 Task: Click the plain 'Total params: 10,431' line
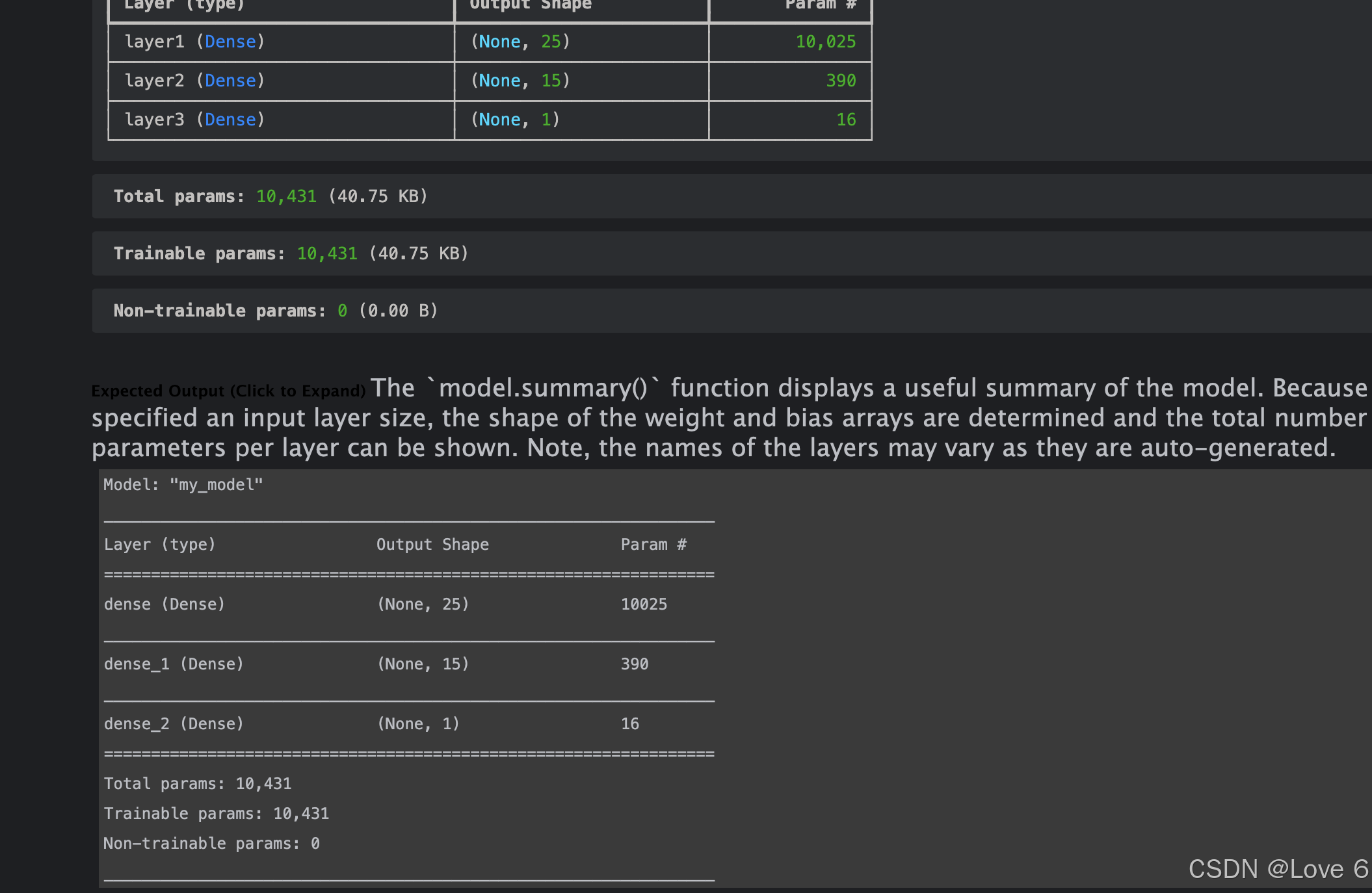[x=198, y=784]
